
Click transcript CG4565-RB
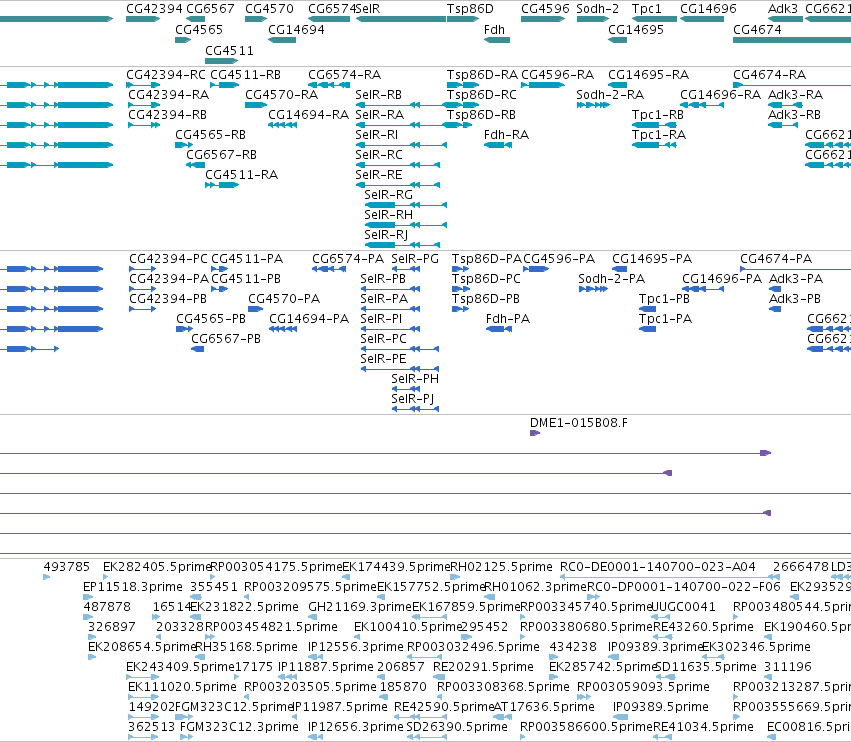(211, 135)
